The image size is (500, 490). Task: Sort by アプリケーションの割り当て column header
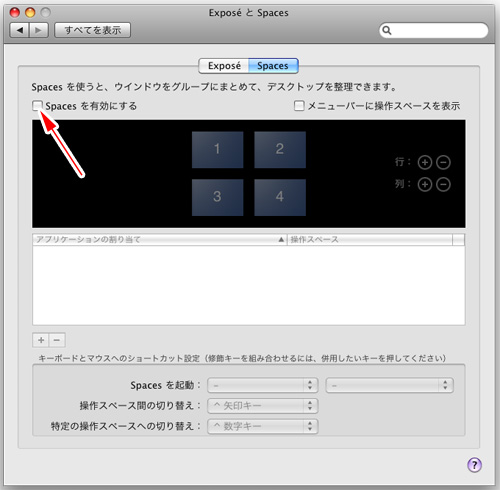160,239
